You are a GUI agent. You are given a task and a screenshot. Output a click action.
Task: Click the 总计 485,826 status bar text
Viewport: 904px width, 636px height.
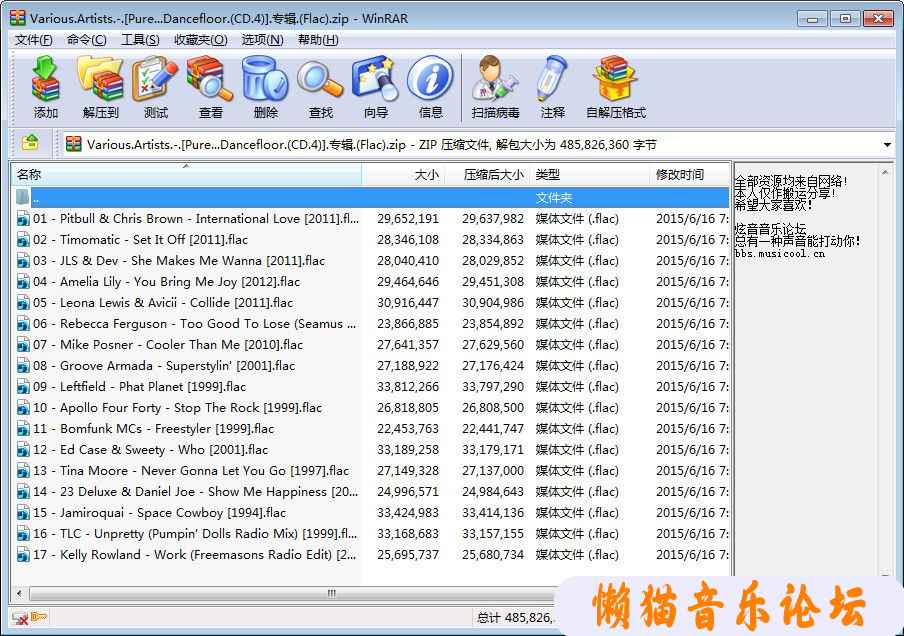point(514,618)
